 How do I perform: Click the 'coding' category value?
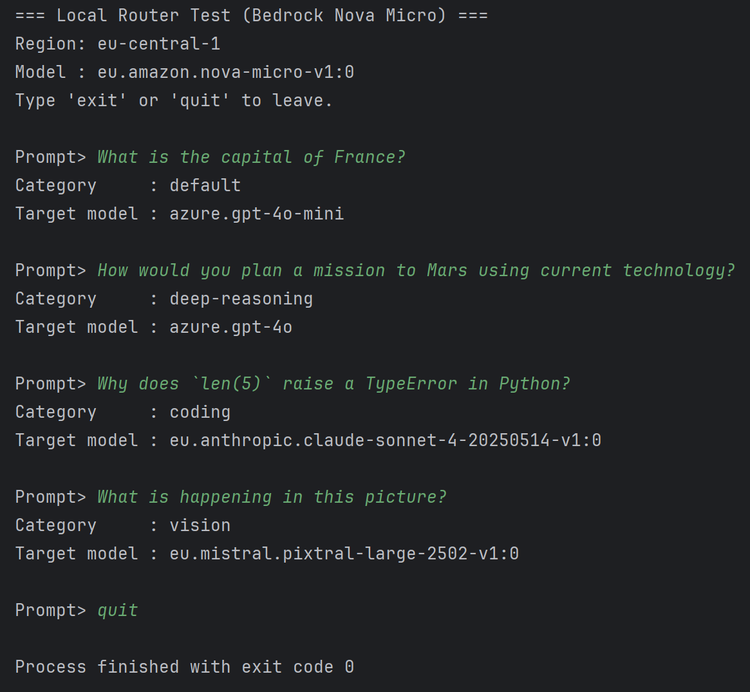point(200,412)
